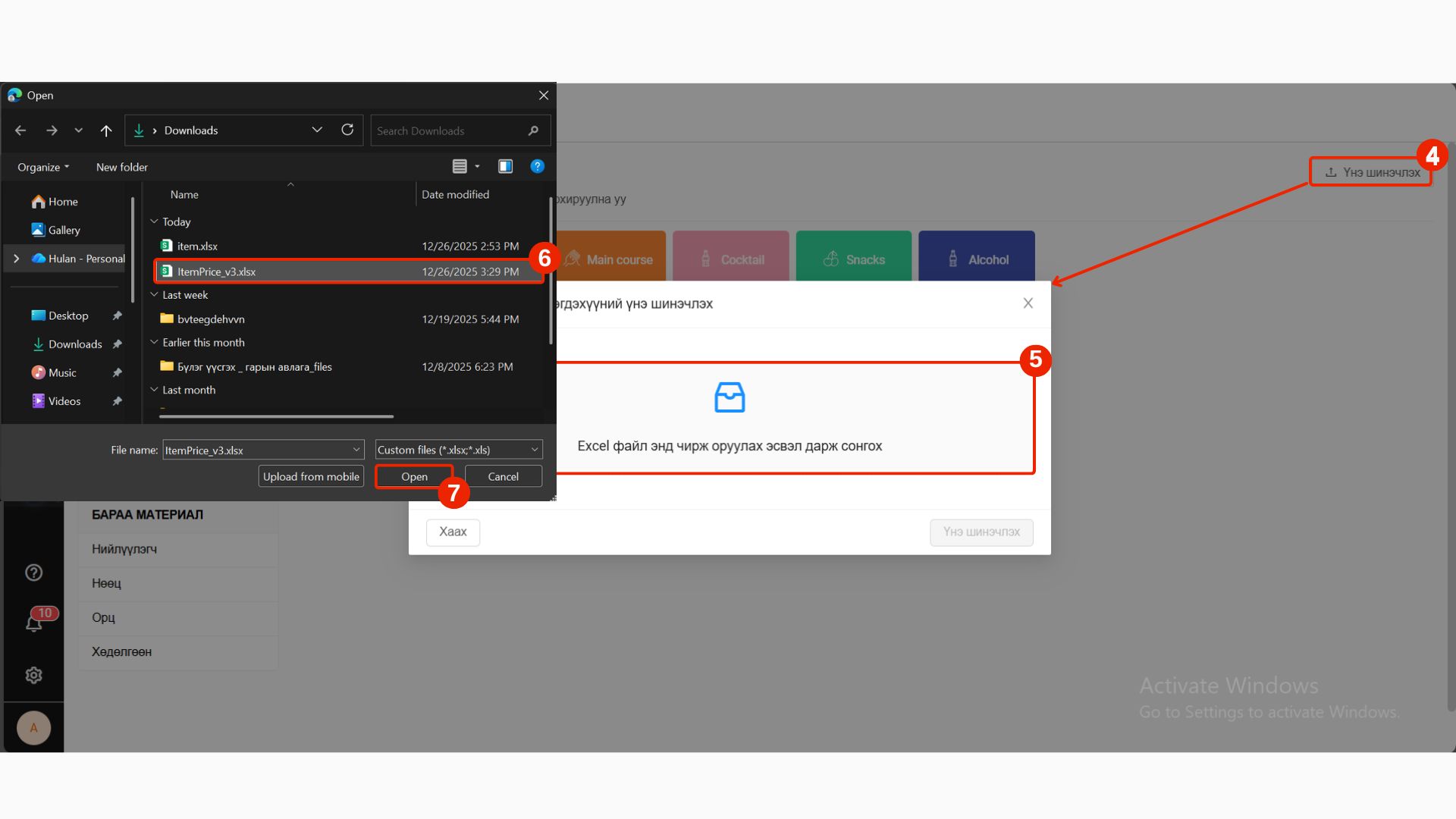
Task: Click the Open button
Action: (x=414, y=476)
